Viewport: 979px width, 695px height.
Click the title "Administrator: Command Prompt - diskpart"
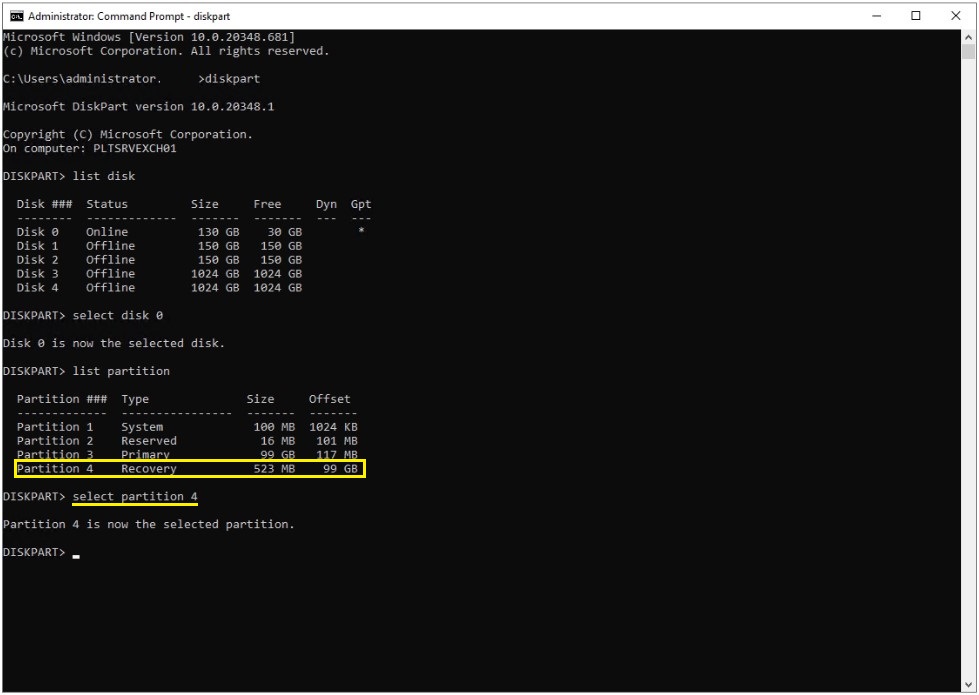(129, 16)
